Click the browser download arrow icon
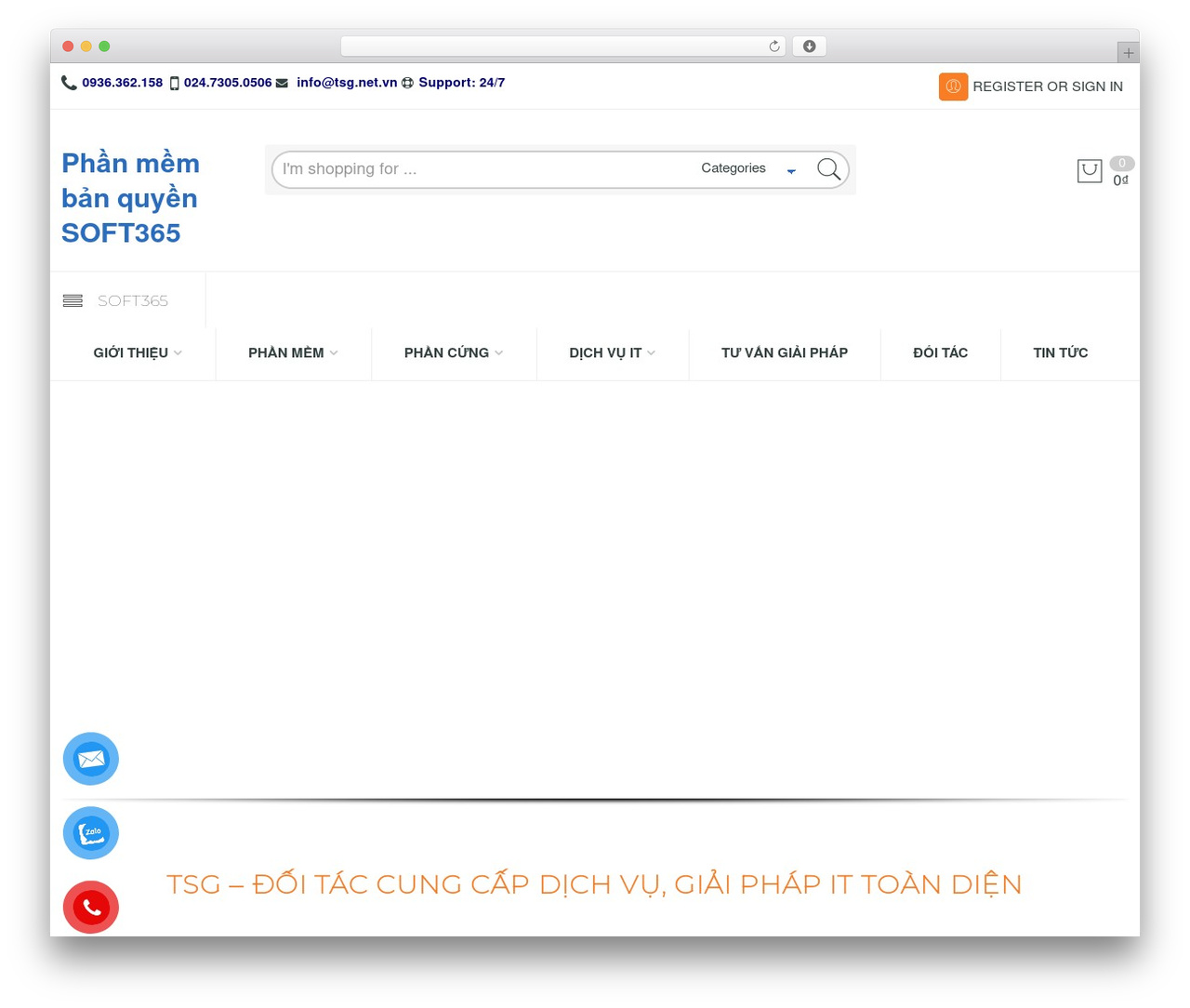Viewport: 1190px width, 1008px height. click(809, 46)
